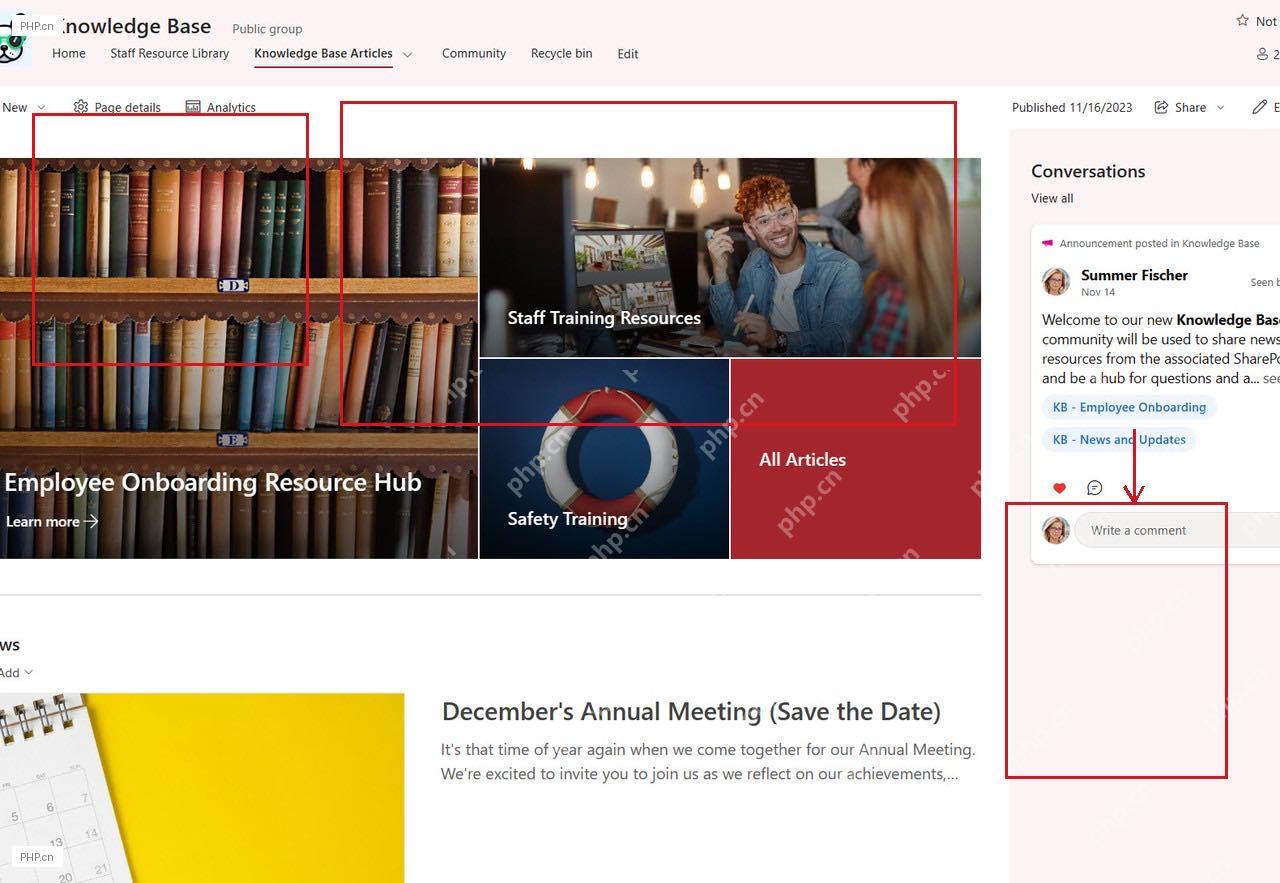Image resolution: width=1280 pixels, height=883 pixels.
Task: Open the Community tab
Action: [474, 54]
